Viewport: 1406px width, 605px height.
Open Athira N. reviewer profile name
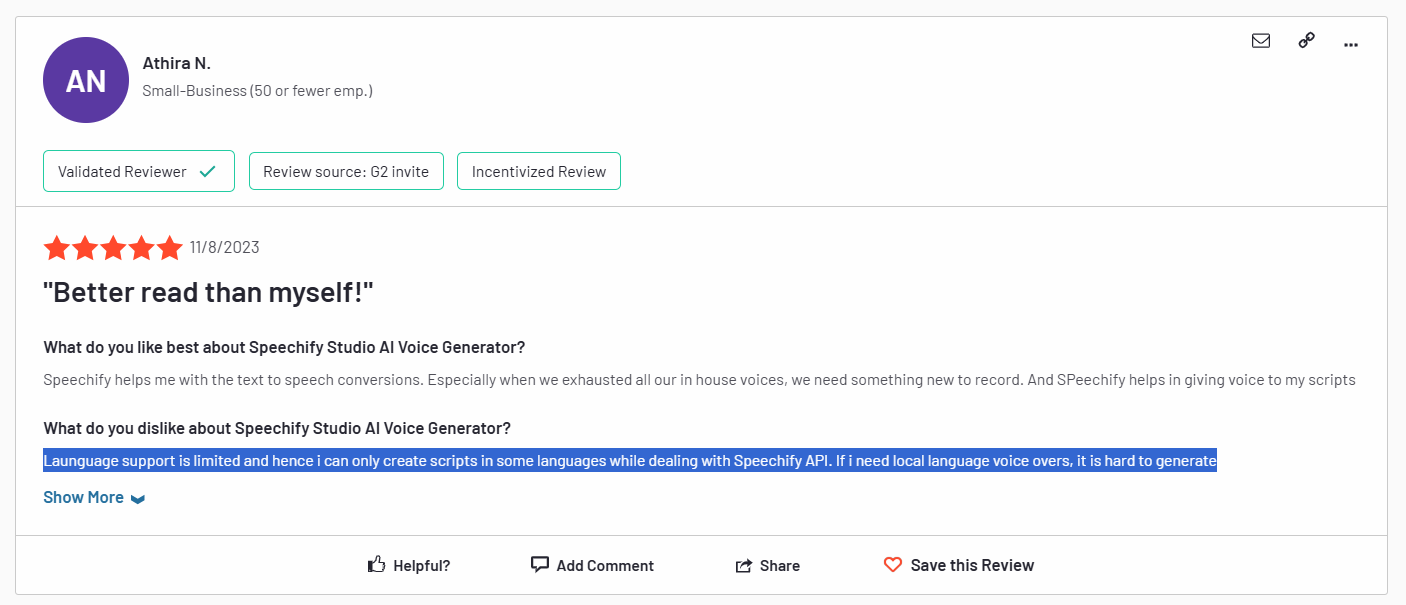pos(177,63)
